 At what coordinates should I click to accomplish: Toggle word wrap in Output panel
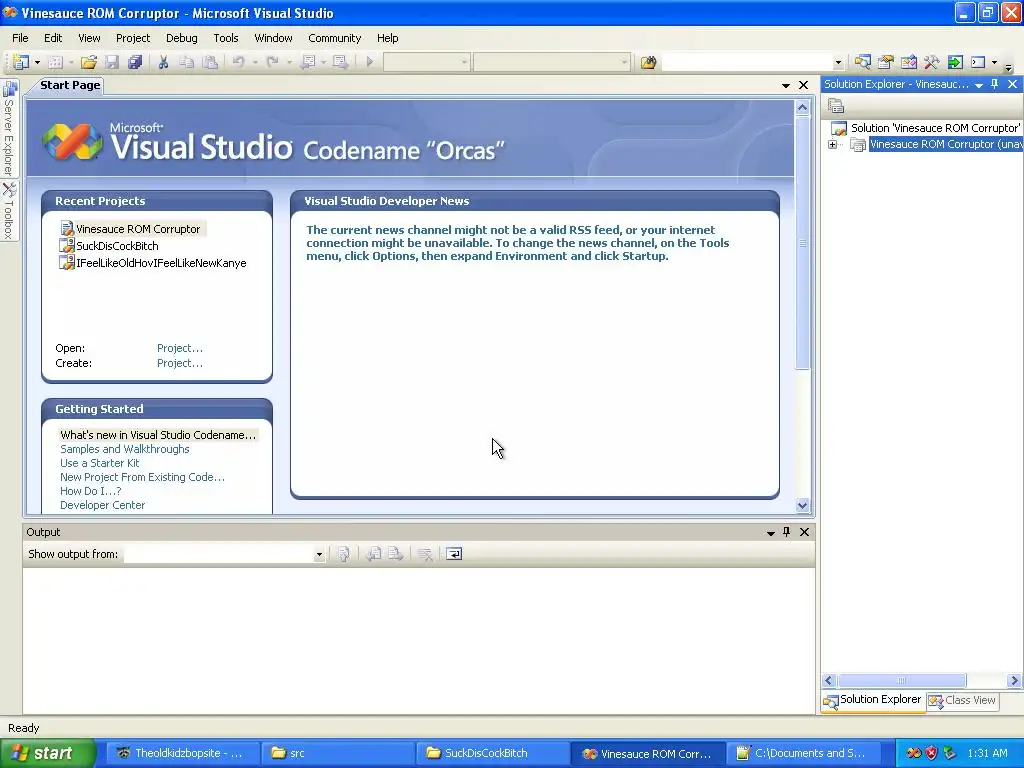454,554
